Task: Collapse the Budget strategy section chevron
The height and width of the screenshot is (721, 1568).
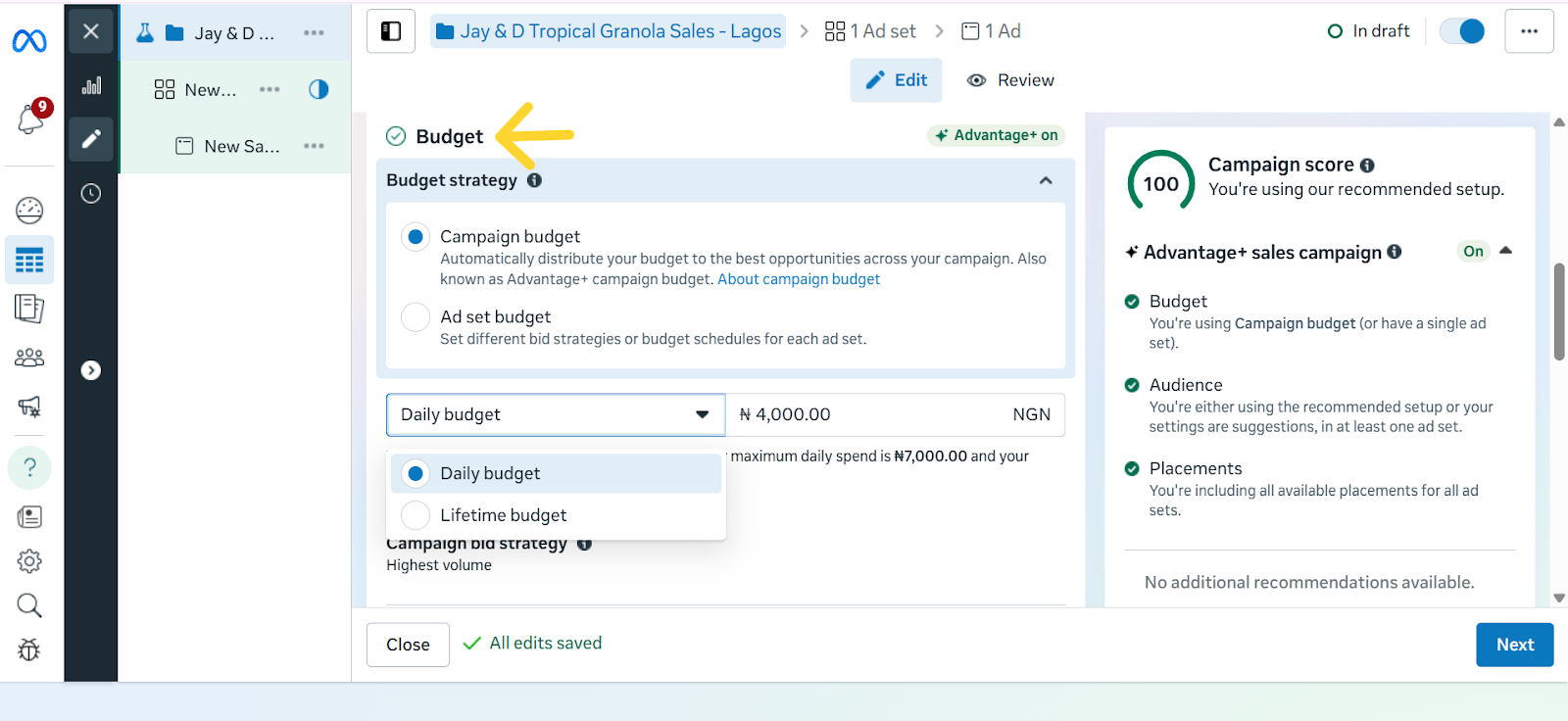Action: 1047,181
